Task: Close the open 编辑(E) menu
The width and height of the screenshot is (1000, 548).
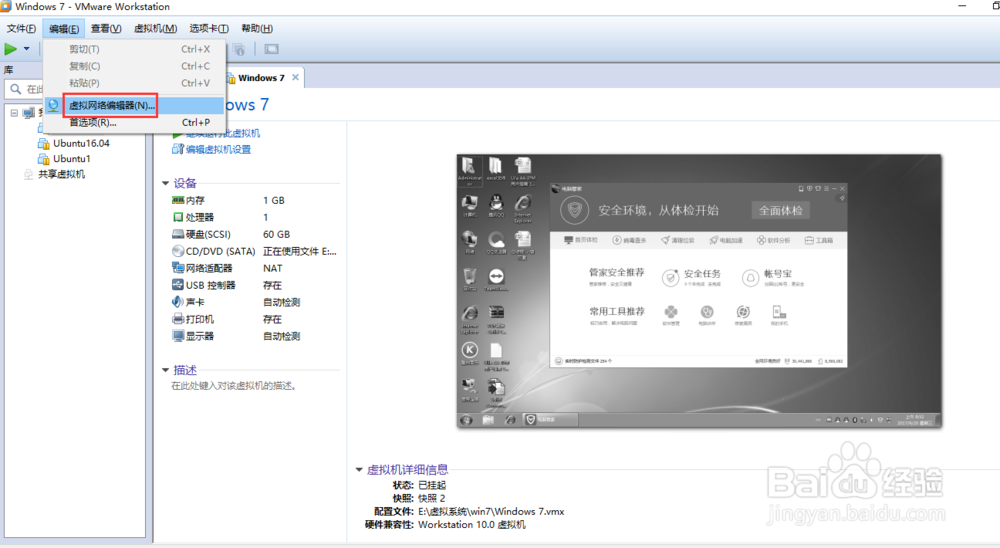Action: [x=64, y=28]
